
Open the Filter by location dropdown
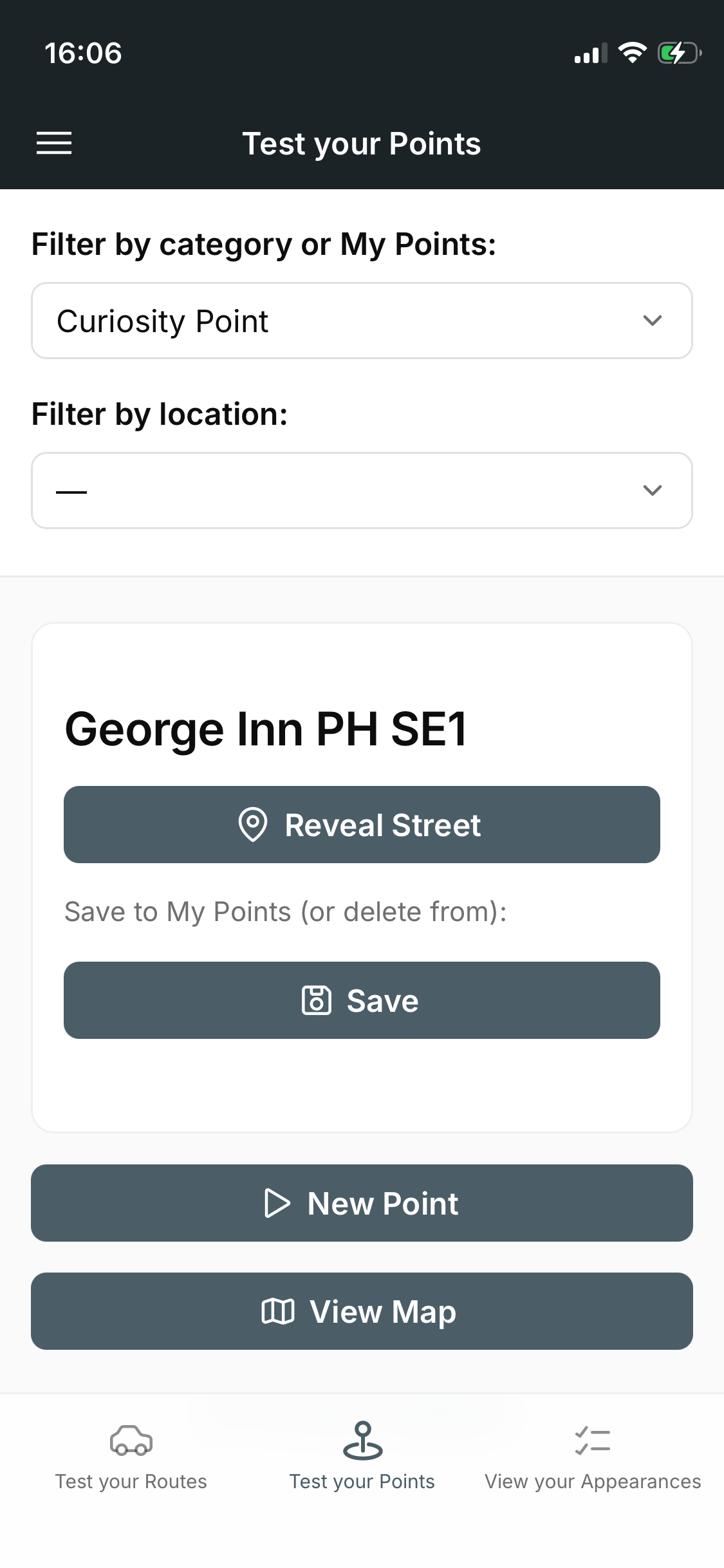(335, 490)
